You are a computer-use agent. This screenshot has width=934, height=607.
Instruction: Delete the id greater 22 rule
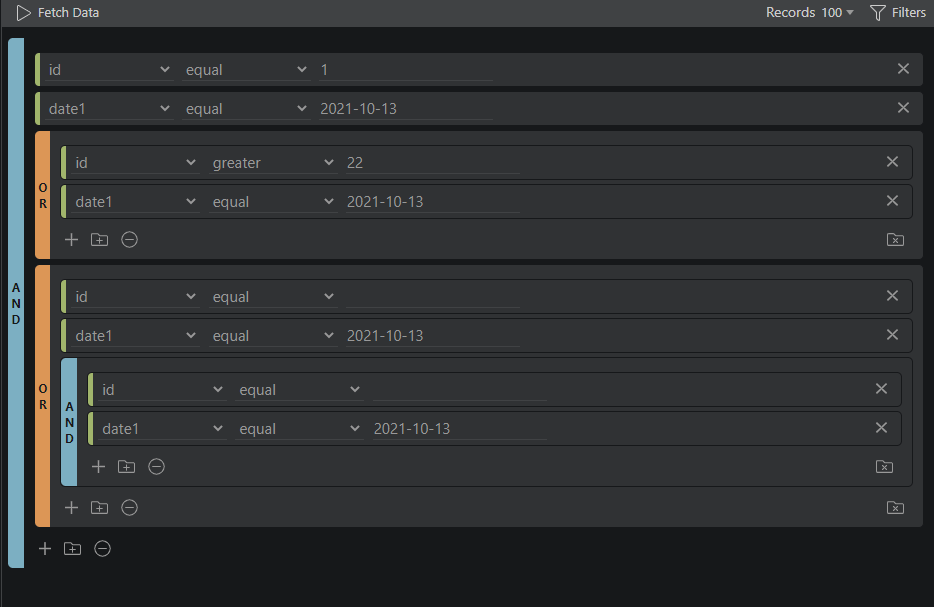[892, 162]
